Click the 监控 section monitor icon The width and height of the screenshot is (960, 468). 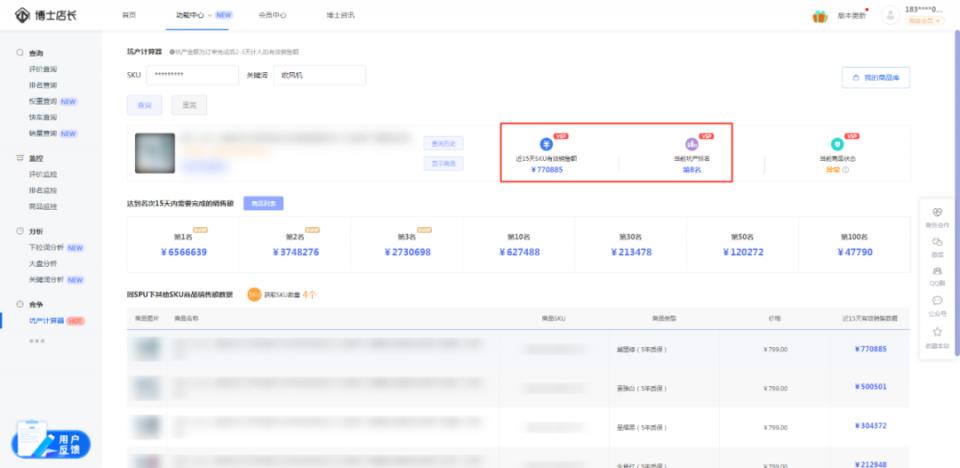tap(20, 158)
